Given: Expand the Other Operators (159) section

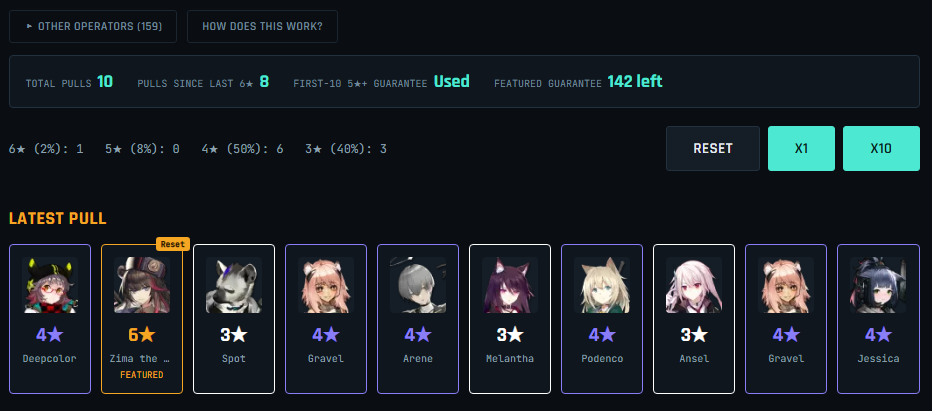Looking at the screenshot, I should (x=93, y=26).
